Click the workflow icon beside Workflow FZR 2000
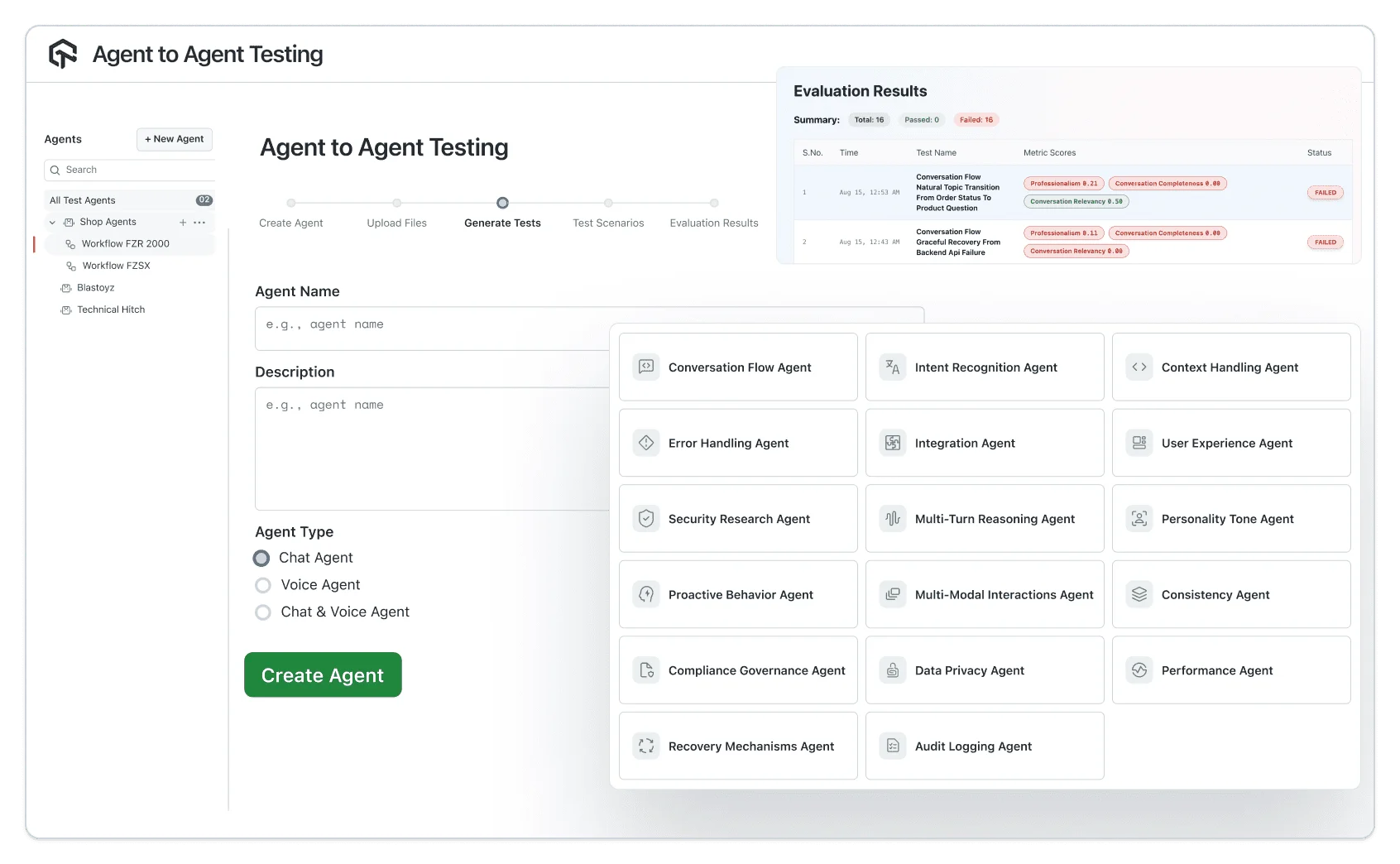 coord(70,243)
